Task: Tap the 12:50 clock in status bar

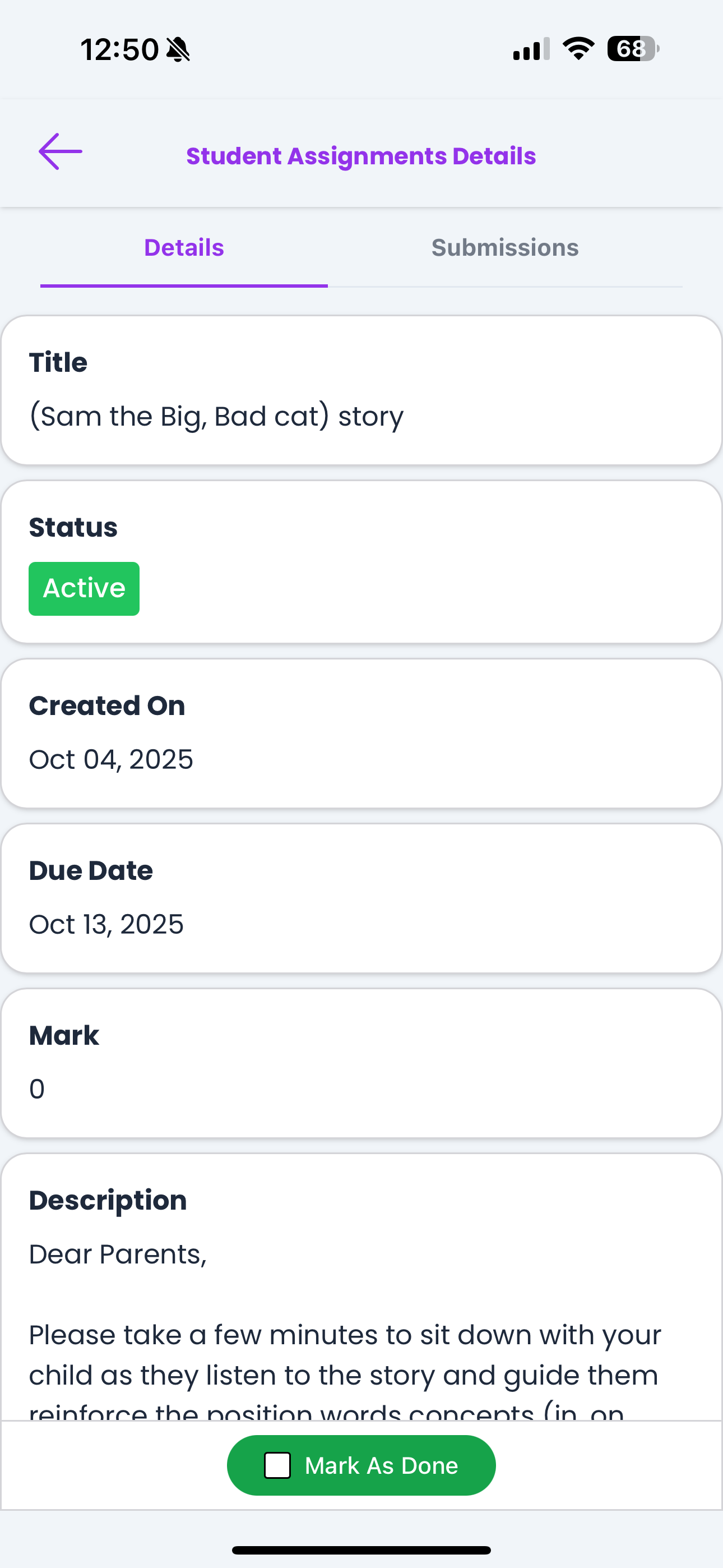Action: pyautogui.click(x=120, y=49)
